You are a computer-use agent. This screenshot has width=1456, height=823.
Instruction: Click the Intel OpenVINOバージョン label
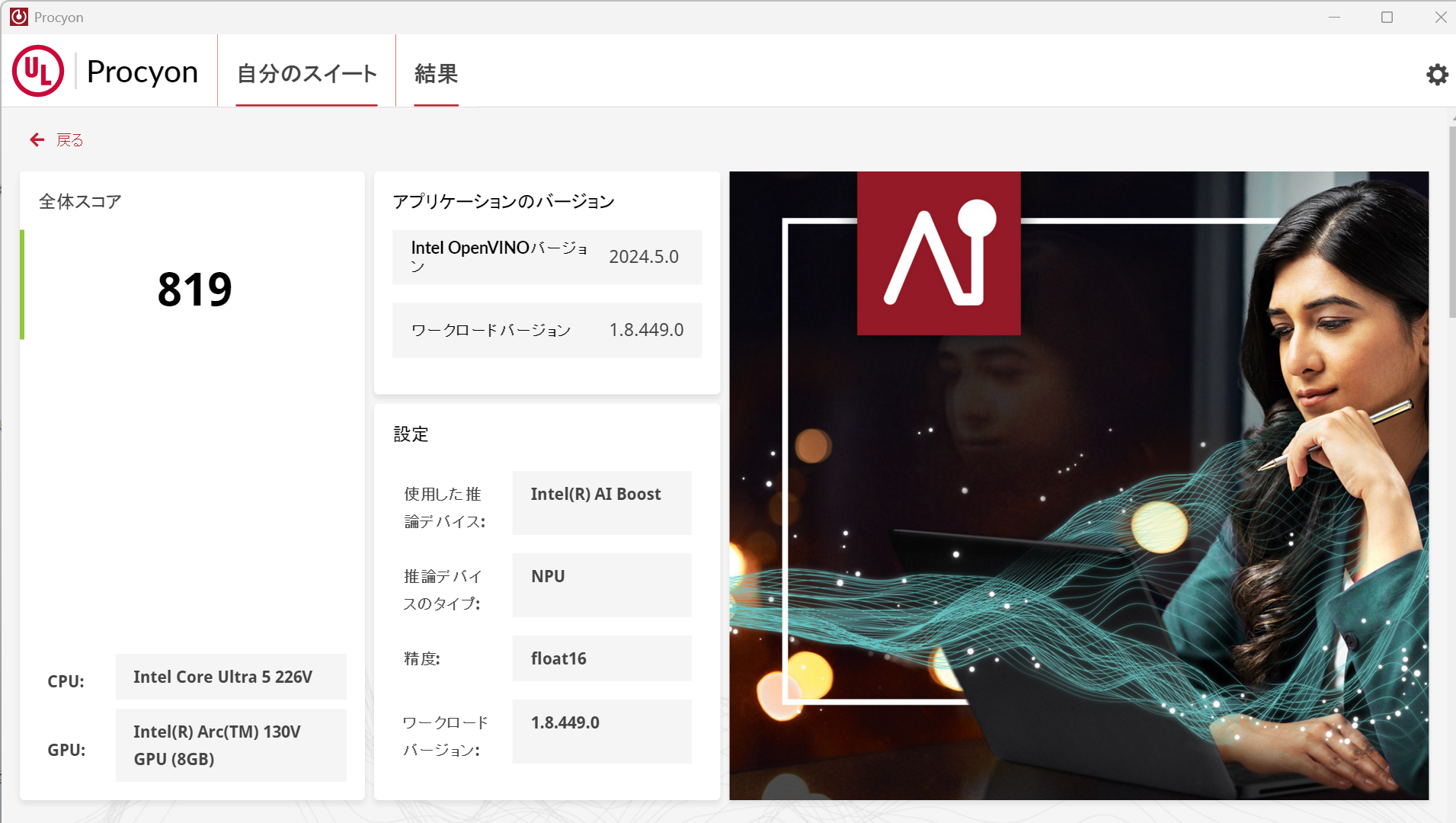pos(499,257)
